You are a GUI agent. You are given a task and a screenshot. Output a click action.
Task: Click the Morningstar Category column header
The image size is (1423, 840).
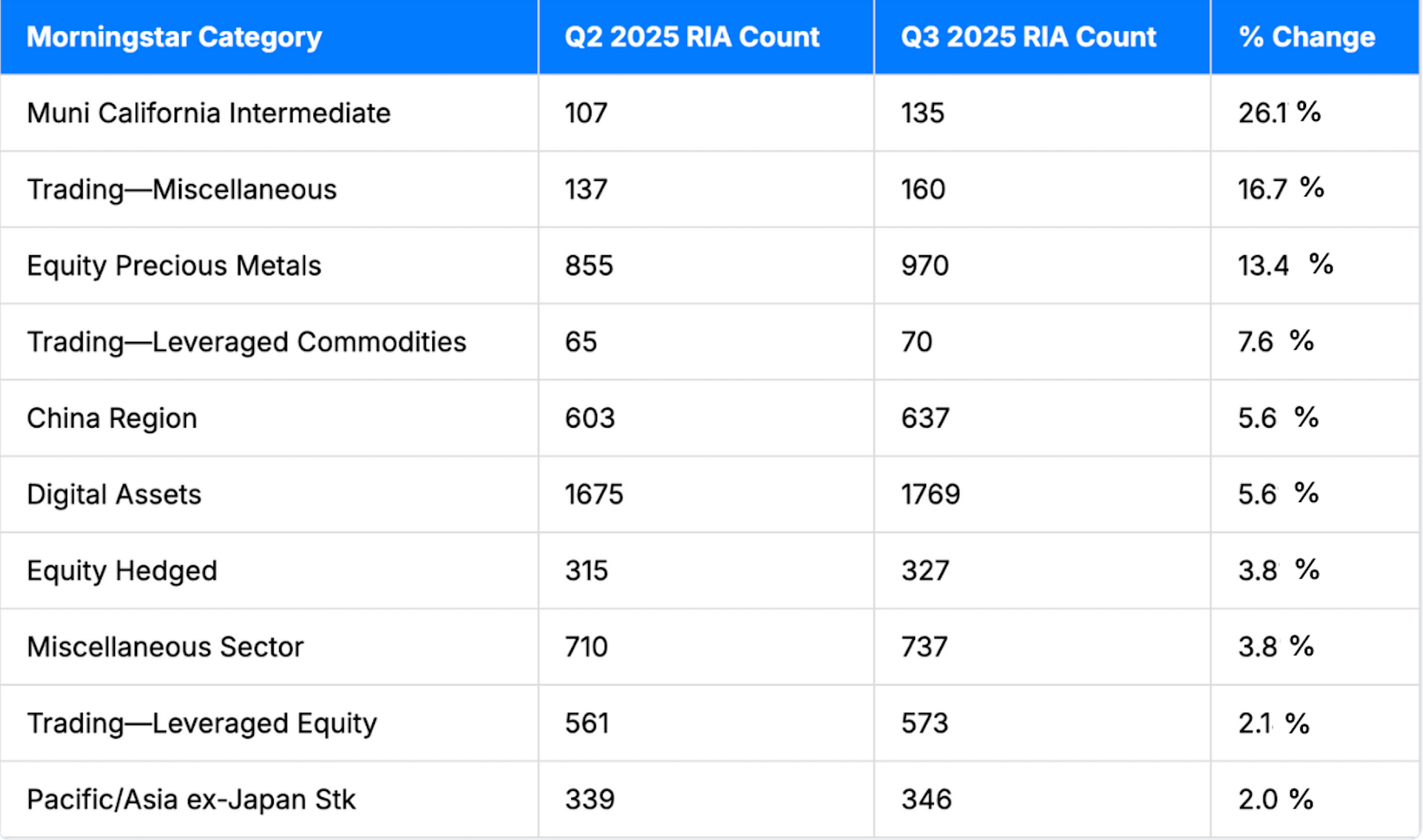coord(174,37)
